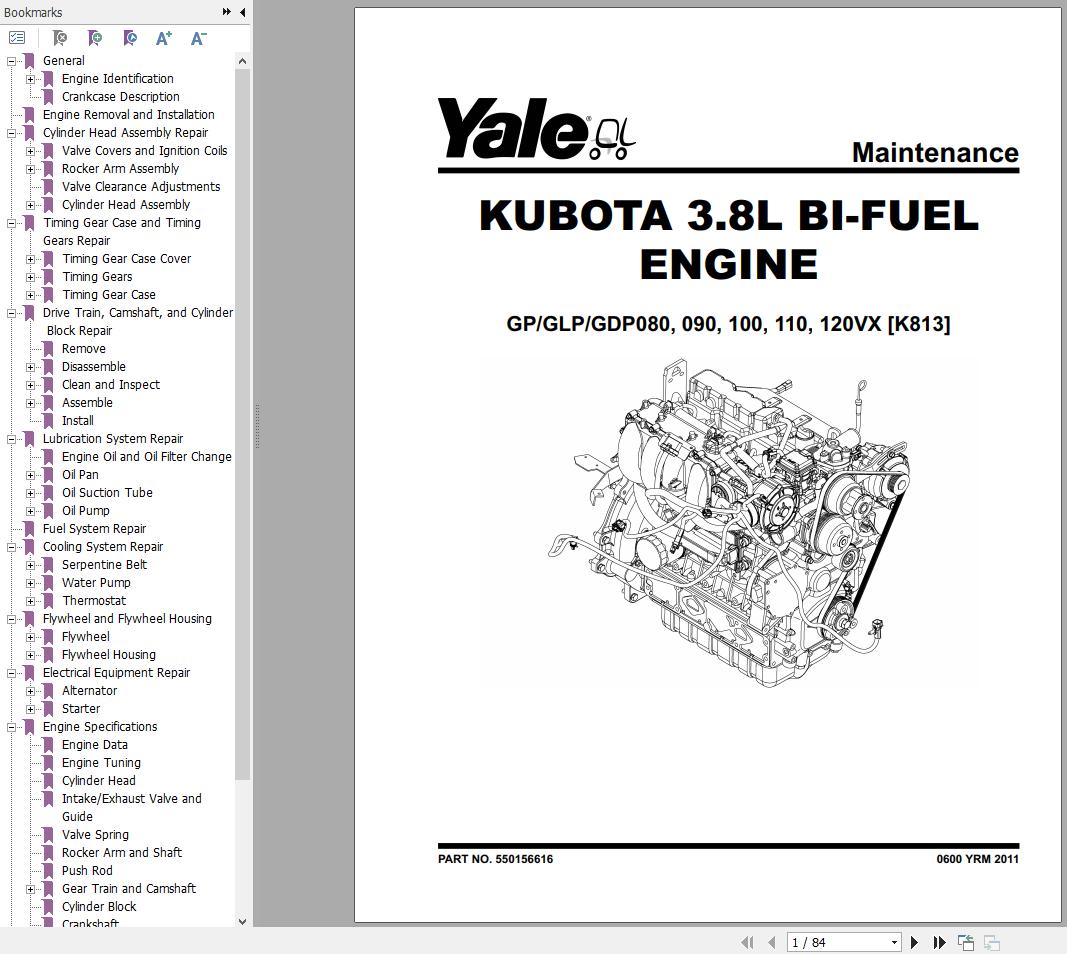Open the Cylinder Head Assembly bookmark

tap(126, 204)
